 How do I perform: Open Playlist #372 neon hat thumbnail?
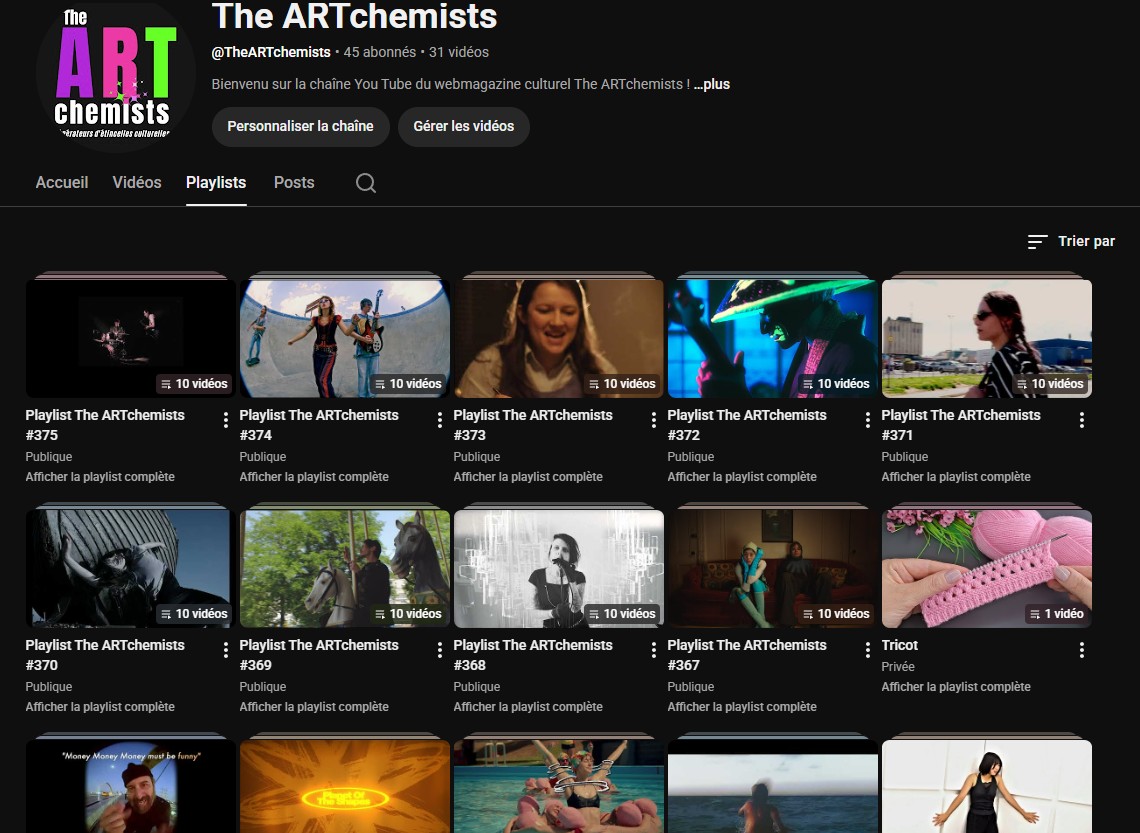coord(773,338)
